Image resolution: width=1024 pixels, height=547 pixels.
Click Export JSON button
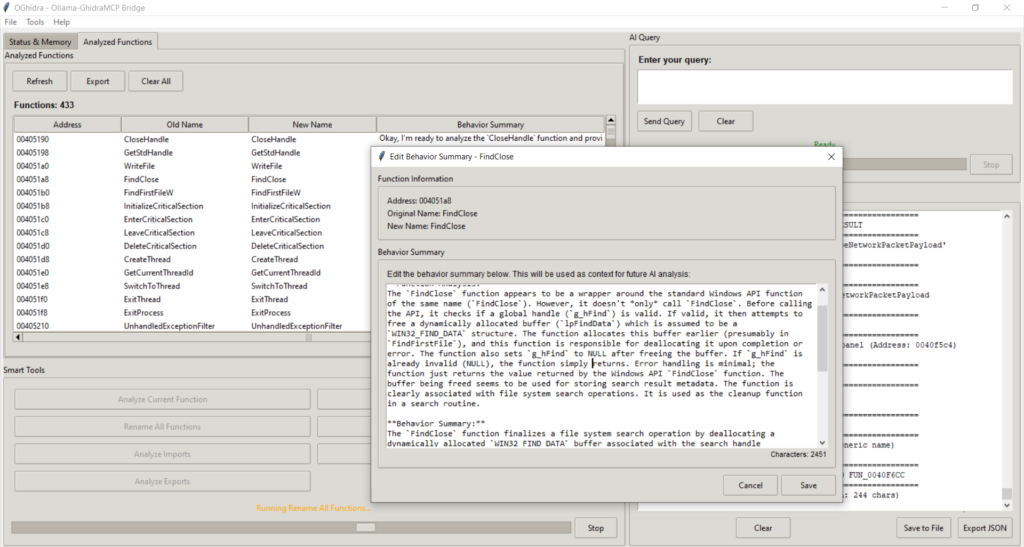pos(986,527)
